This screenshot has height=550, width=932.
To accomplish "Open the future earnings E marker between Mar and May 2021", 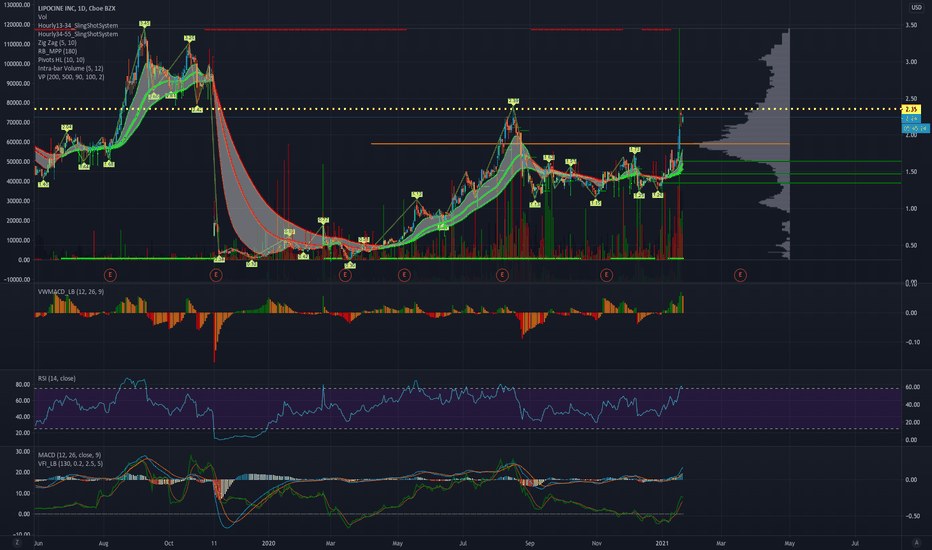I will (x=740, y=275).
